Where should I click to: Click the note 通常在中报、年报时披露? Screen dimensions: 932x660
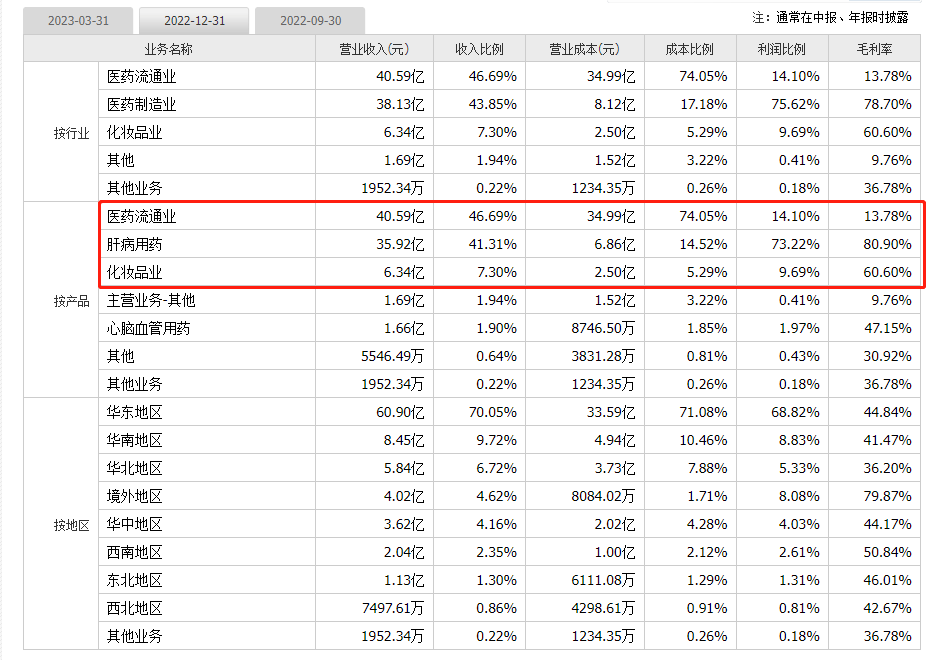click(x=842, y=18)
